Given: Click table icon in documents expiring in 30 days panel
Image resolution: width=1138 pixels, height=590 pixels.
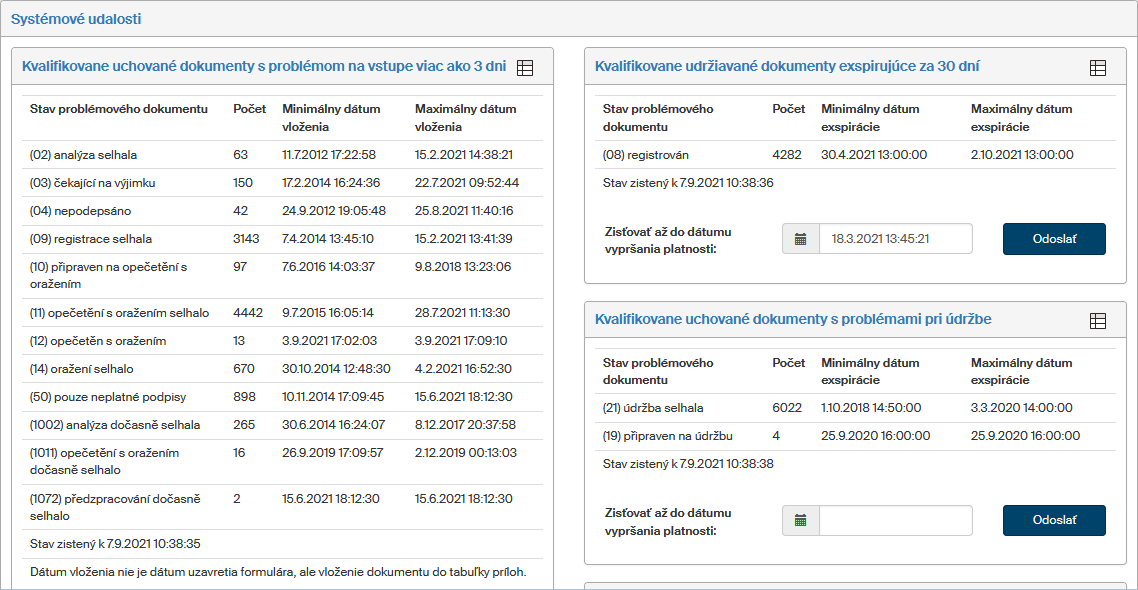Looking at the screenshot, I should click(x=1097, y=68).
